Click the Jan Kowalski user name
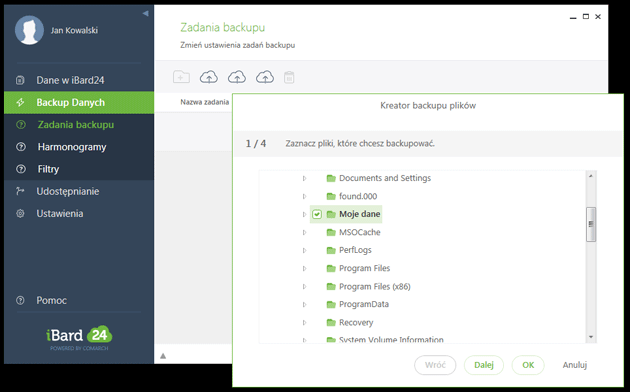 [74, 30]
